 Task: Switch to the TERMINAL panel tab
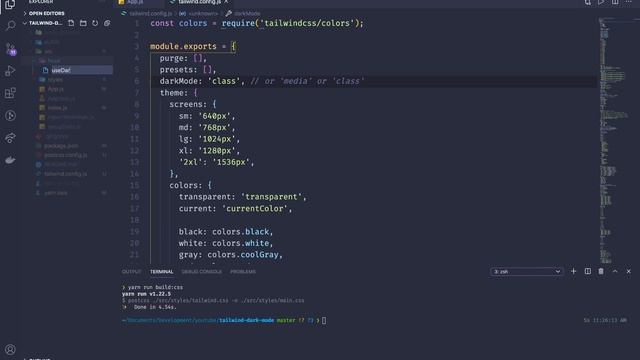tap(161, 271)
